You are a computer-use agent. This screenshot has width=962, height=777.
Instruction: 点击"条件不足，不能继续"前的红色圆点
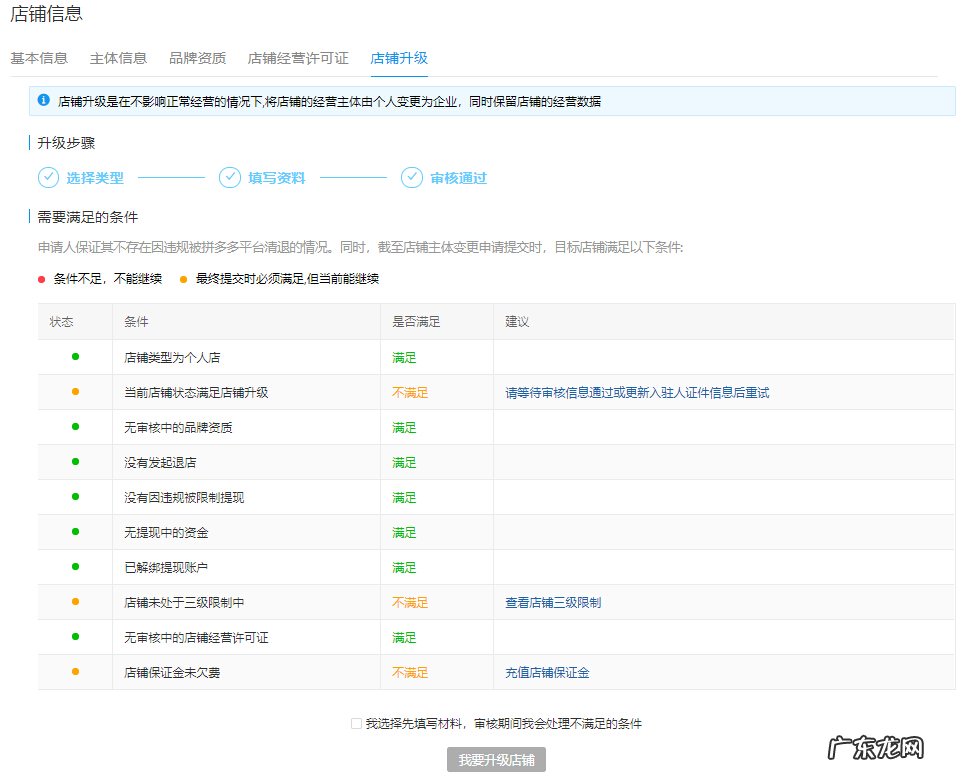click(39, 279)
